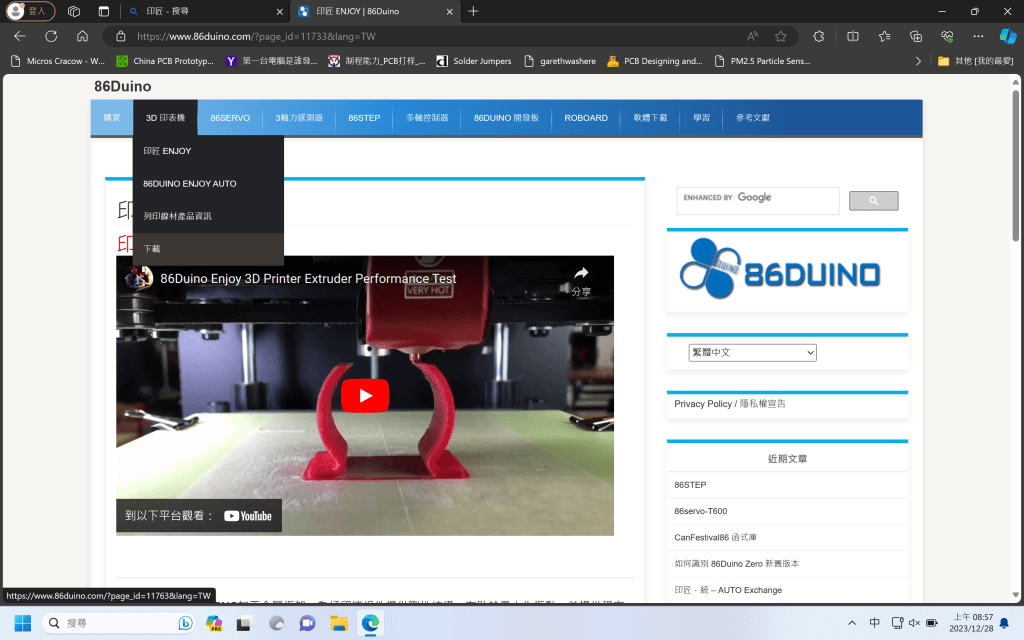
Task: Open the 86STEP recent article link
Action: [690, 485]
